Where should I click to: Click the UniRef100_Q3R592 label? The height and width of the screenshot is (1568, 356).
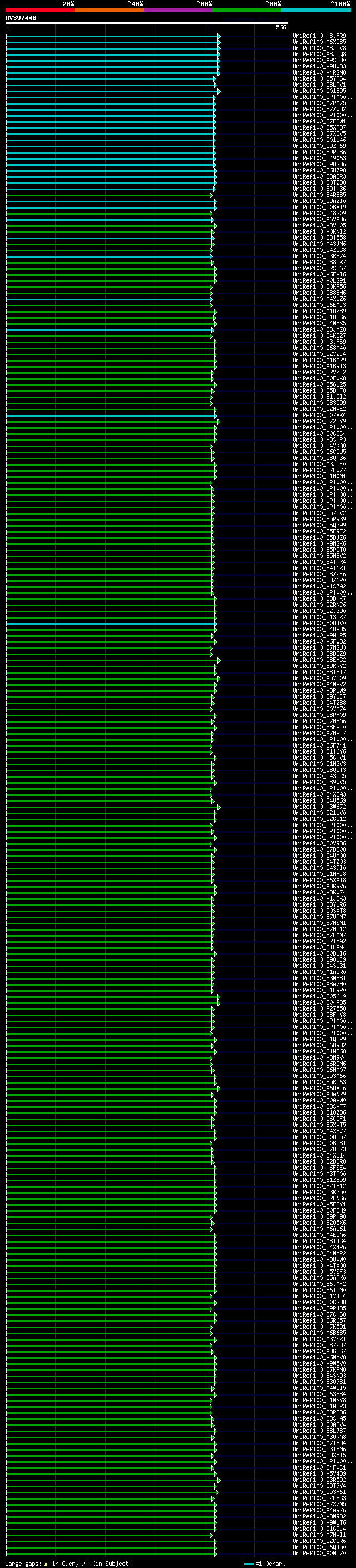coord(319,1480)
